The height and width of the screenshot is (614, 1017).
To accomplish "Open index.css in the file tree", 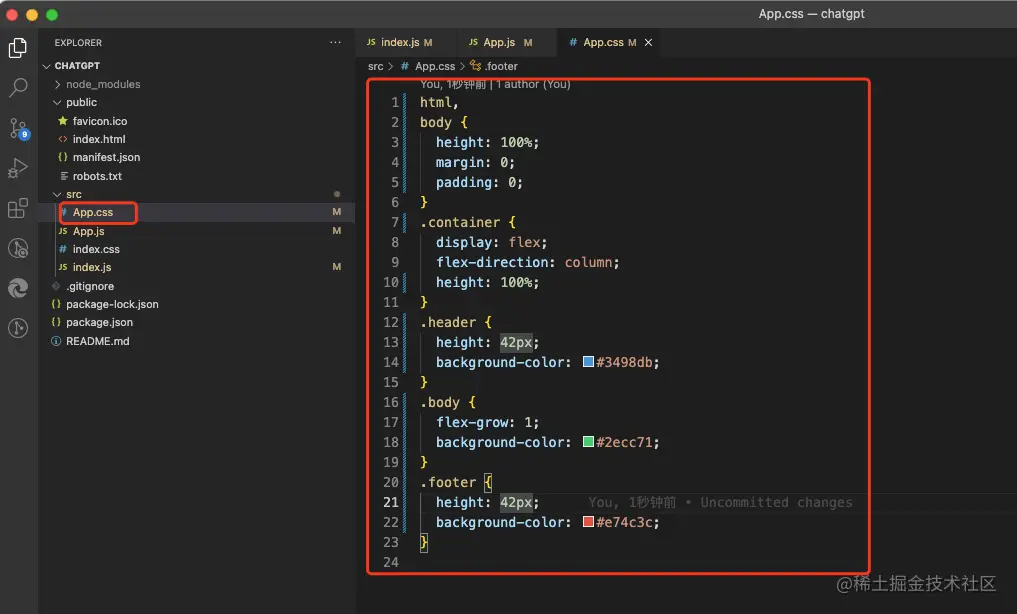I will [x=95, y=250].
